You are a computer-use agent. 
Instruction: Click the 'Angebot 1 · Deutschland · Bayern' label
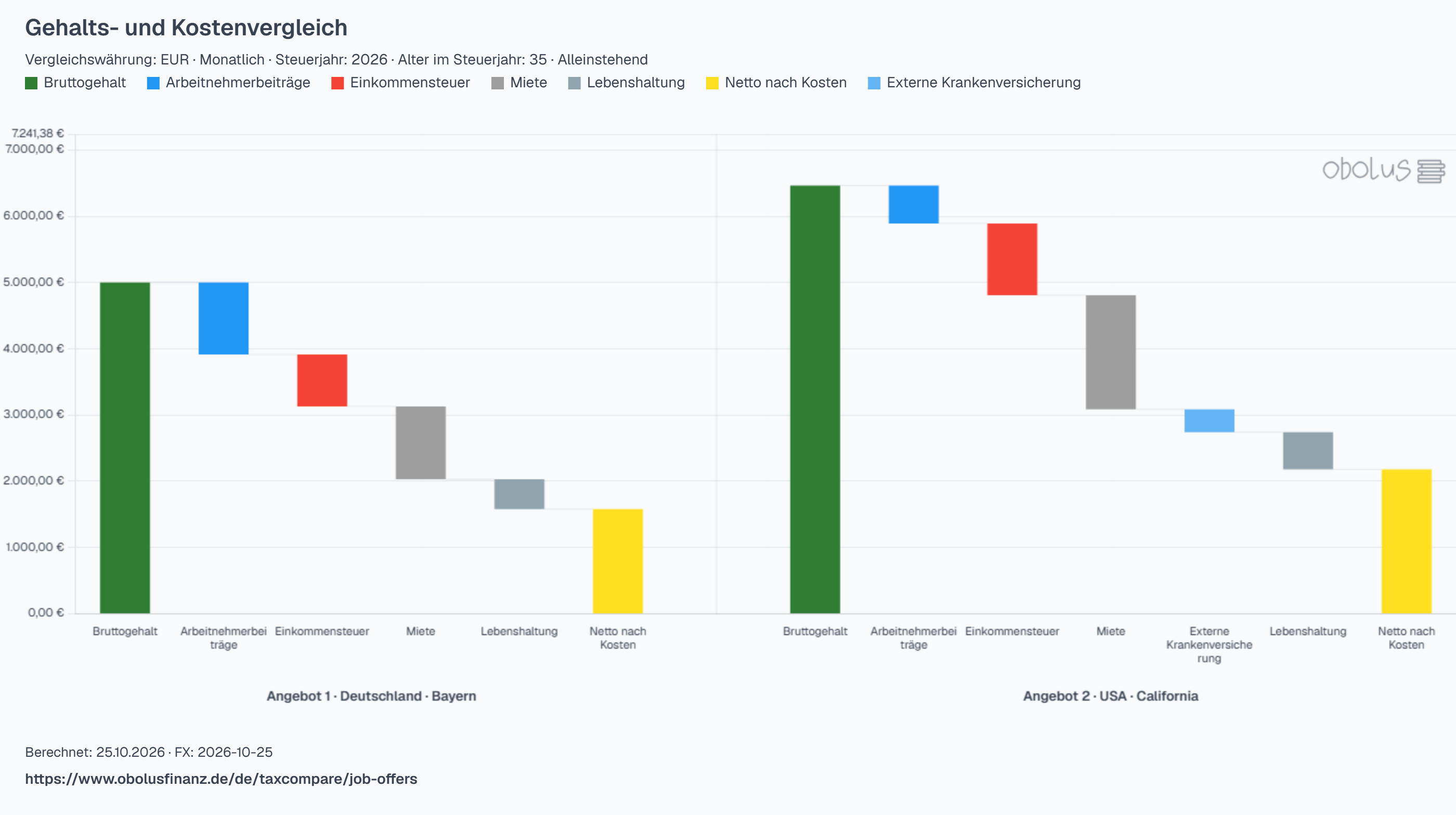click(371, 696)
